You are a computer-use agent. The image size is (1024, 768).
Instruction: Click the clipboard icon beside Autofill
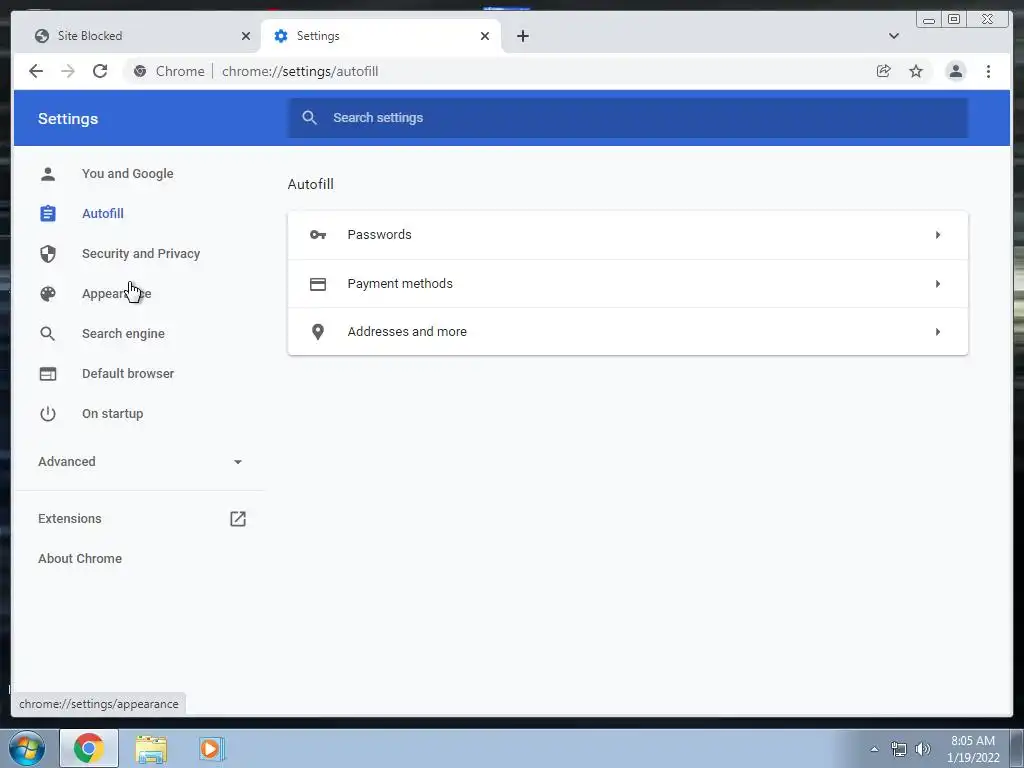click(48, 214)
